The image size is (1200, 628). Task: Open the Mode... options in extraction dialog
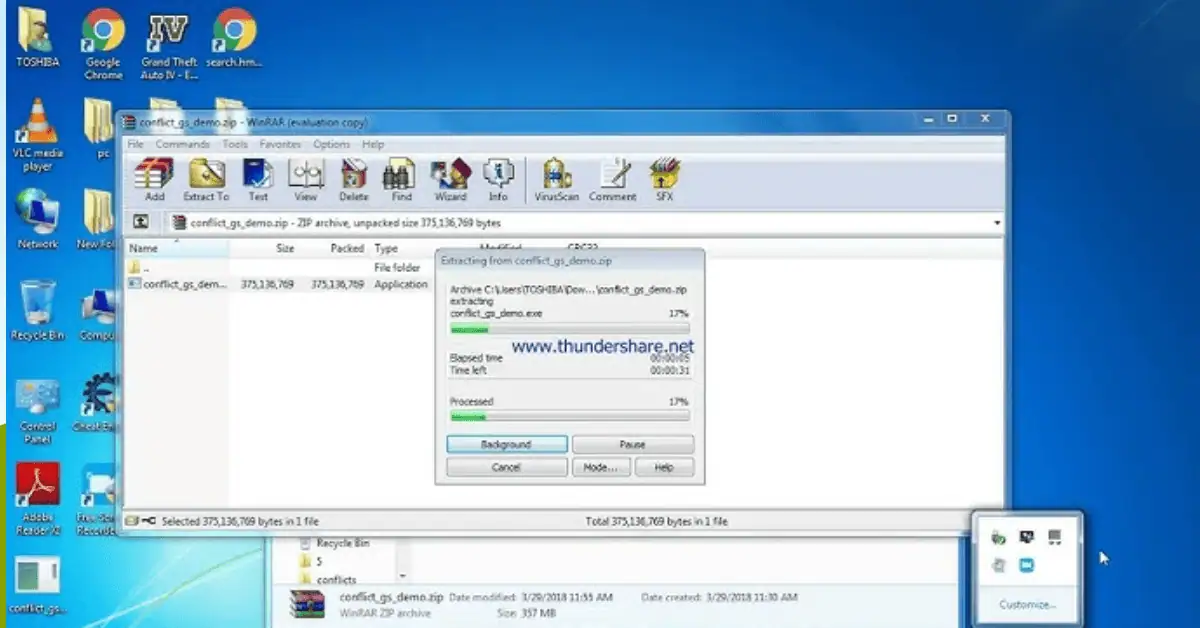point(601,467)
